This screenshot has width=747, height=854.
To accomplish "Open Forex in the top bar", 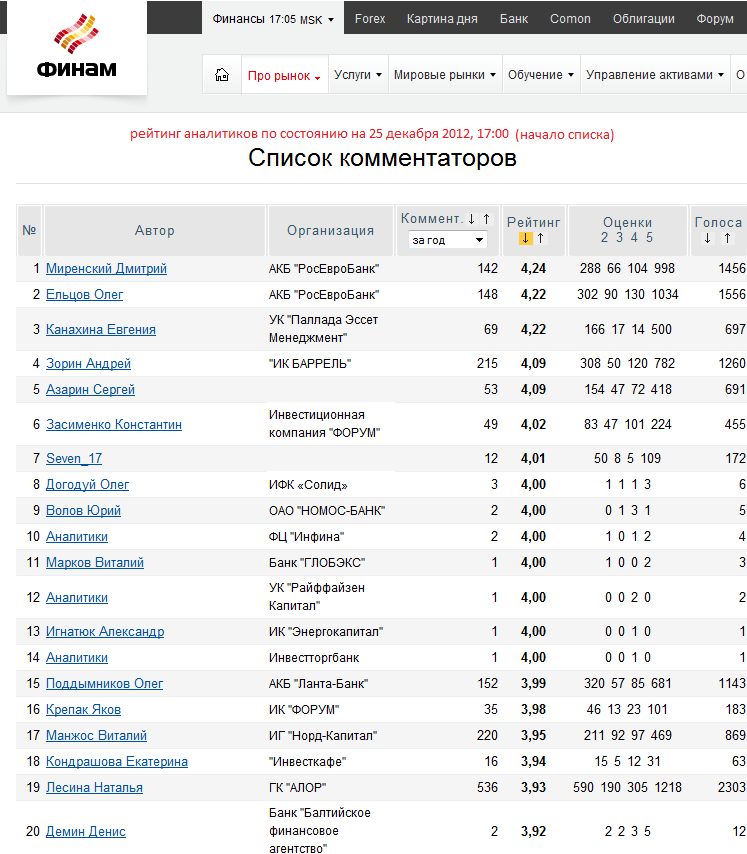I will point(370,19).
